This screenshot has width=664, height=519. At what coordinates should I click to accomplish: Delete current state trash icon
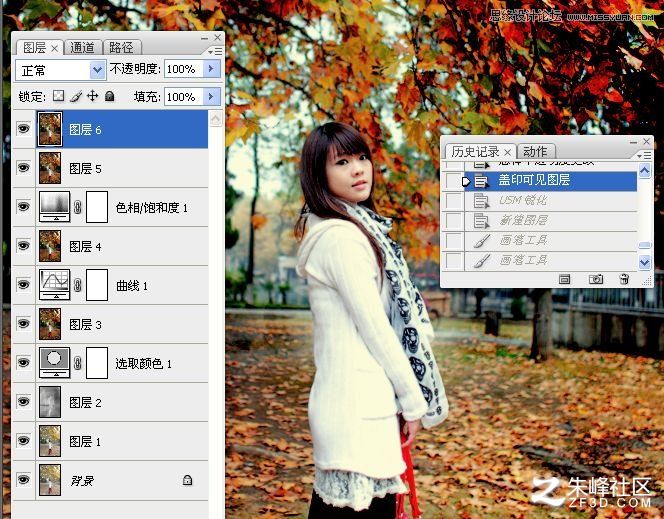click(x=624, y=279)
